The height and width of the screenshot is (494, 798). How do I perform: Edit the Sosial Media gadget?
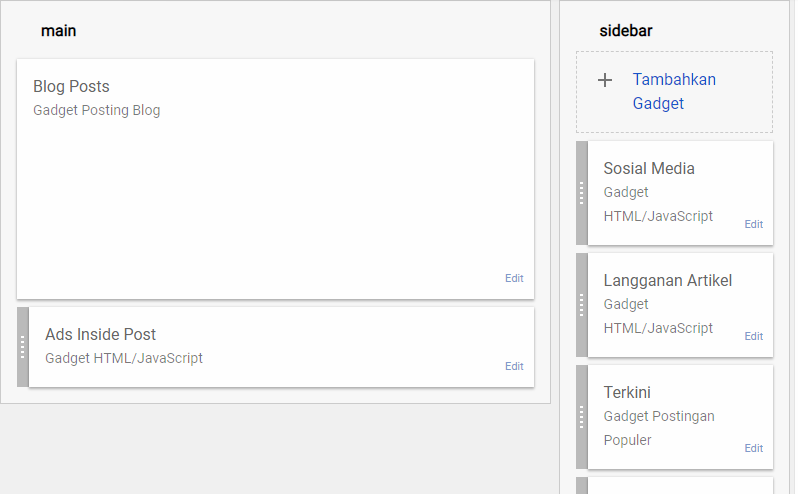point(753,225)
